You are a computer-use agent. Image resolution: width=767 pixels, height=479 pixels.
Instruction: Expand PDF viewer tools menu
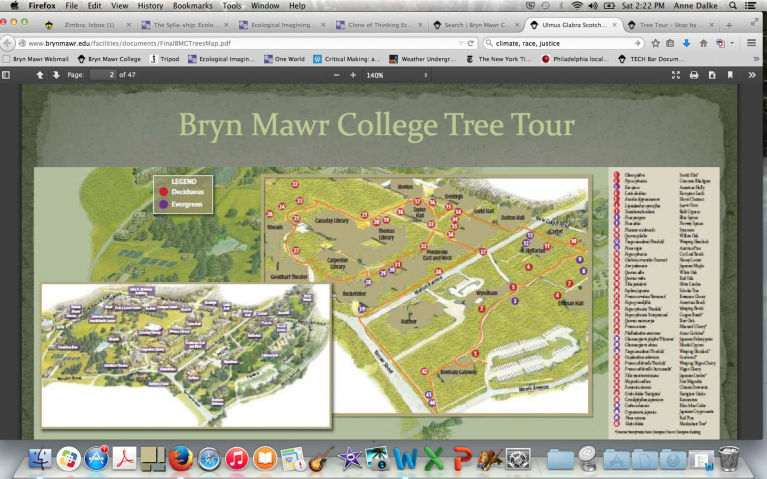click(752, 75)
